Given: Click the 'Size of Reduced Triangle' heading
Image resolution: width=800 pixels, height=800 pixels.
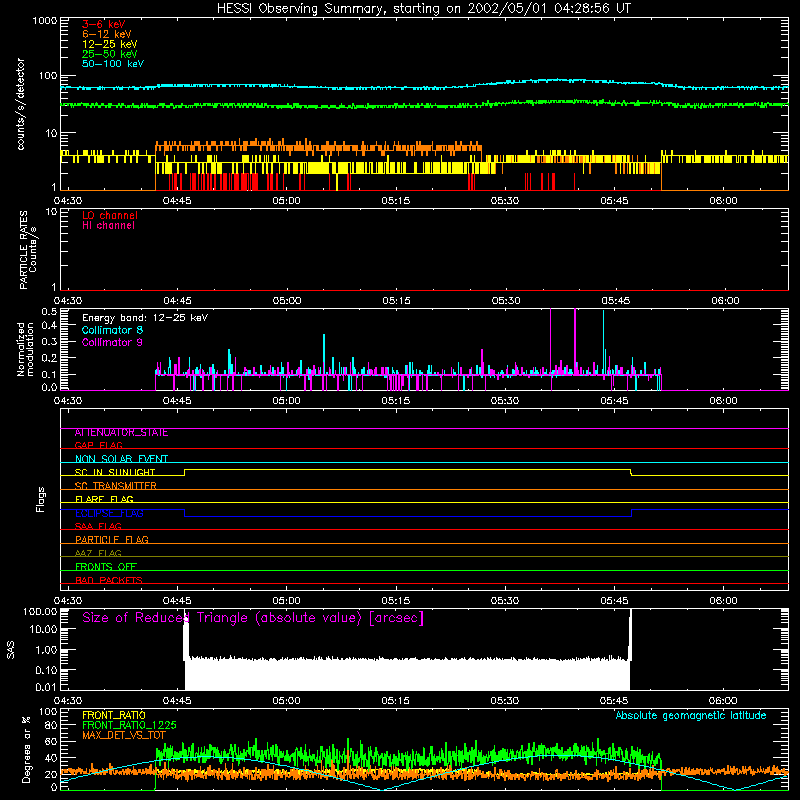Looking at the screenshot, I should pos(253,618).
